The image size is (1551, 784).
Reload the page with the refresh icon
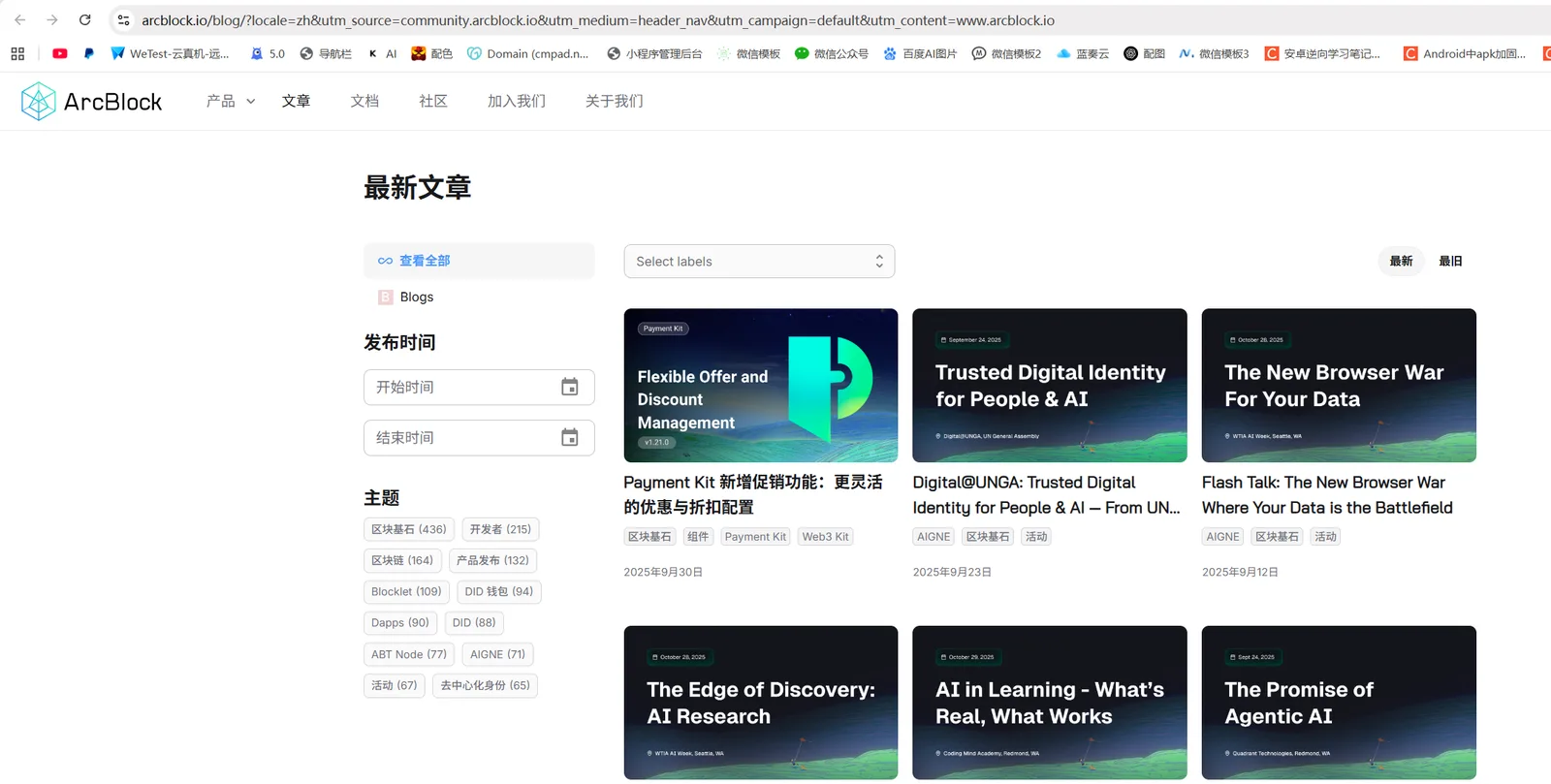click(x=85, y=20)
